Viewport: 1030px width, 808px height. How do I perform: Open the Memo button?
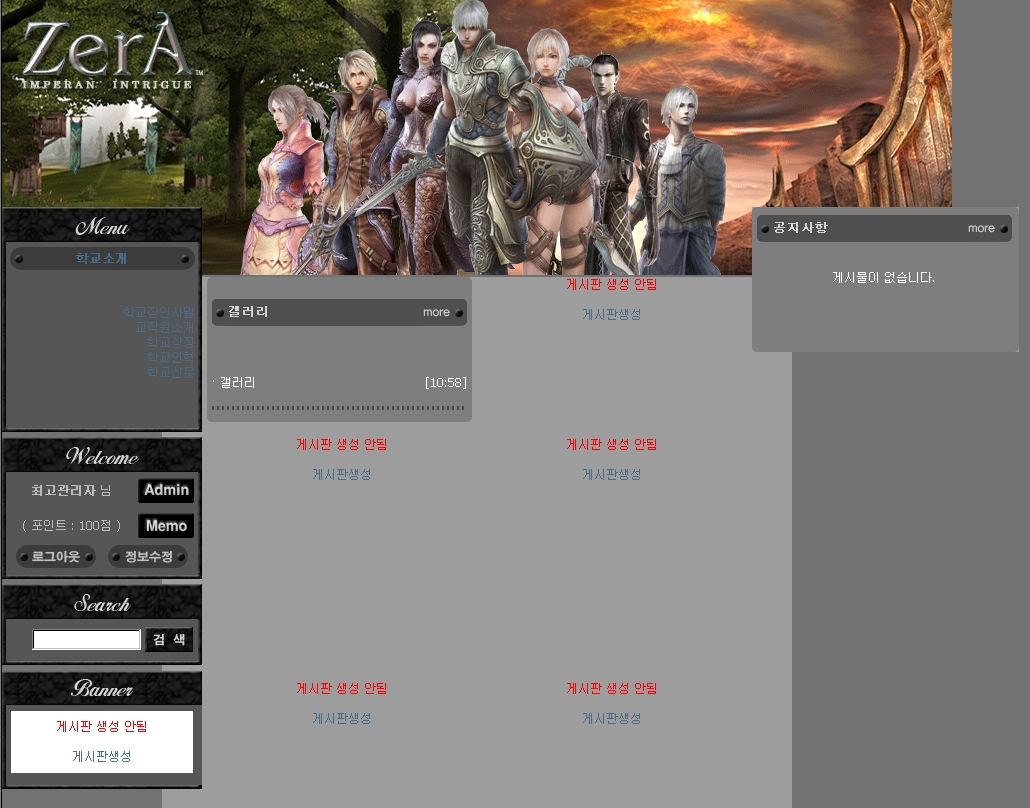[166, 526]
